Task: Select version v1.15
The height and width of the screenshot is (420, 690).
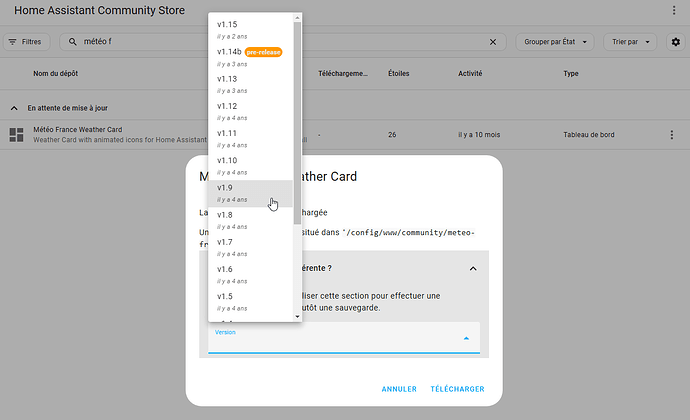Action: [x=250, y=29]
